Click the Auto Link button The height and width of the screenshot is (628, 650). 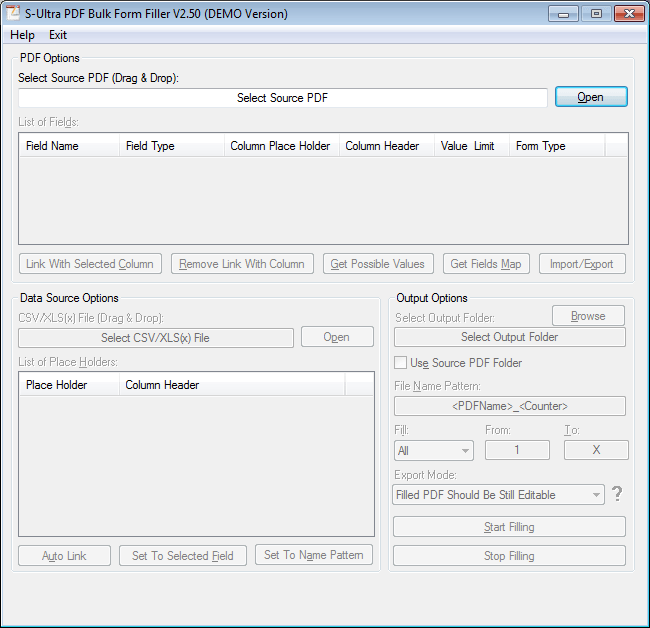64,556
